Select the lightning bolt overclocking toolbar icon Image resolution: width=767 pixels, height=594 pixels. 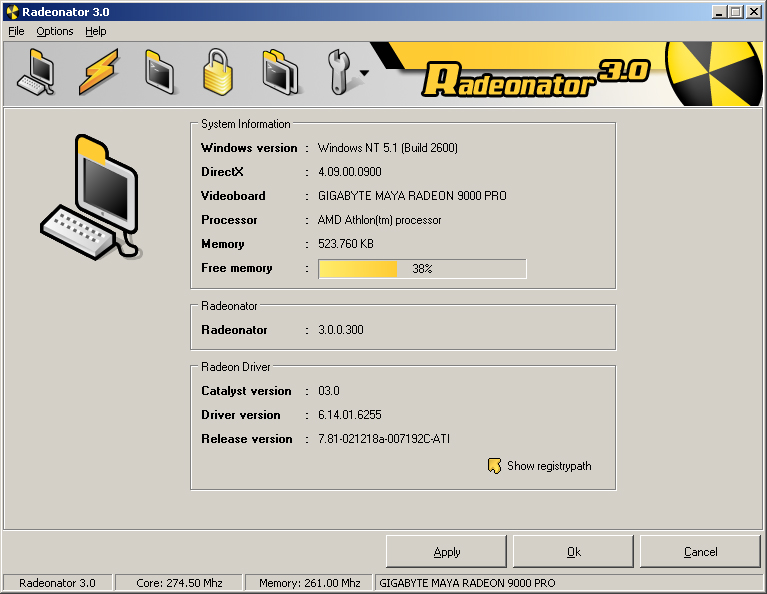click(x=98, y=72)
